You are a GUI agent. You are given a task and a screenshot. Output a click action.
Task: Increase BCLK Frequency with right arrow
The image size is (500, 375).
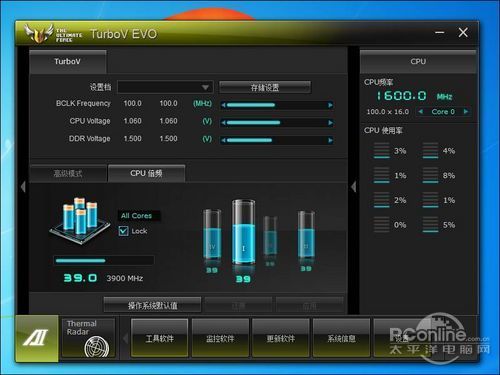330,105
